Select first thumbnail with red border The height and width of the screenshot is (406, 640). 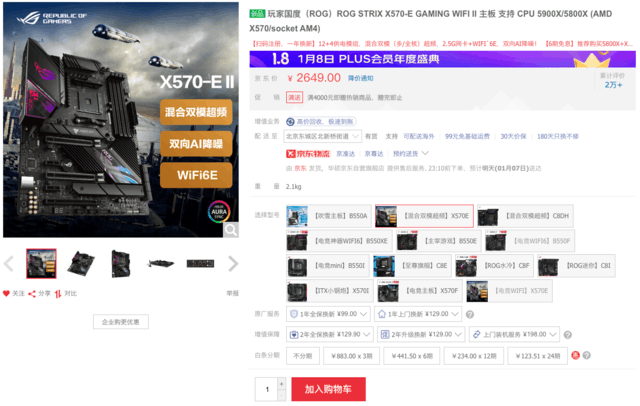(41, 264)
